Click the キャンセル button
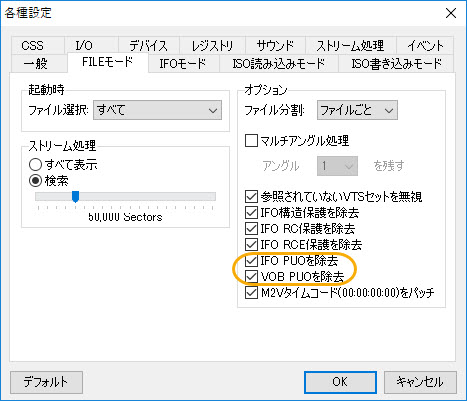467x401 pixels. [420, 382]
